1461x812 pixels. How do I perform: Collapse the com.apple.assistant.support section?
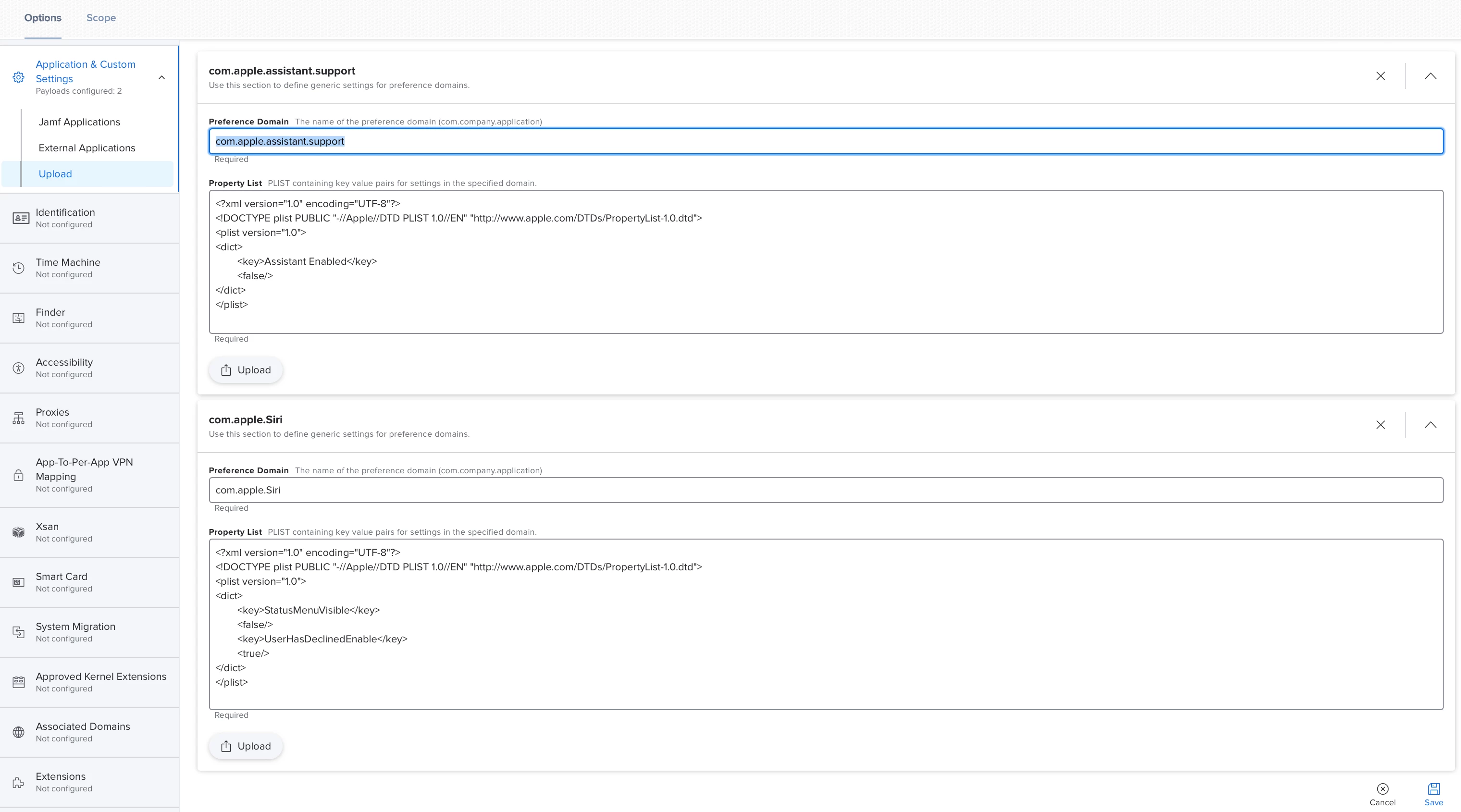tap(1430, 76)
